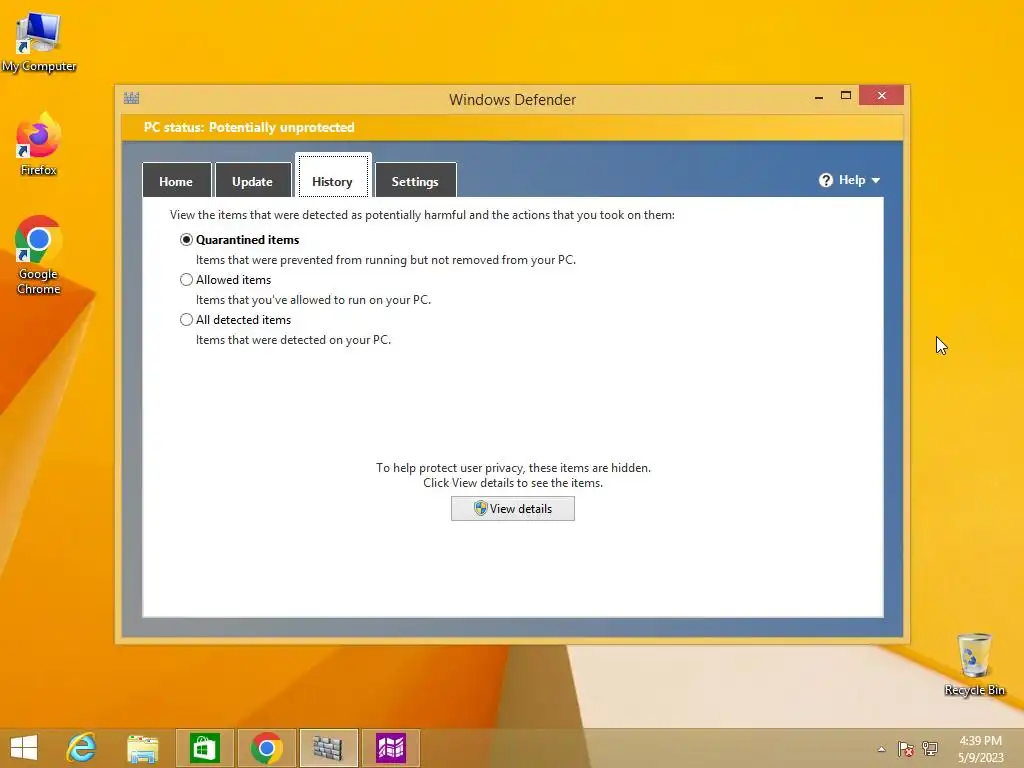Select the Allowed items radio button
This screenshot has height=768, width=1024.
click(x=186, y=280)
